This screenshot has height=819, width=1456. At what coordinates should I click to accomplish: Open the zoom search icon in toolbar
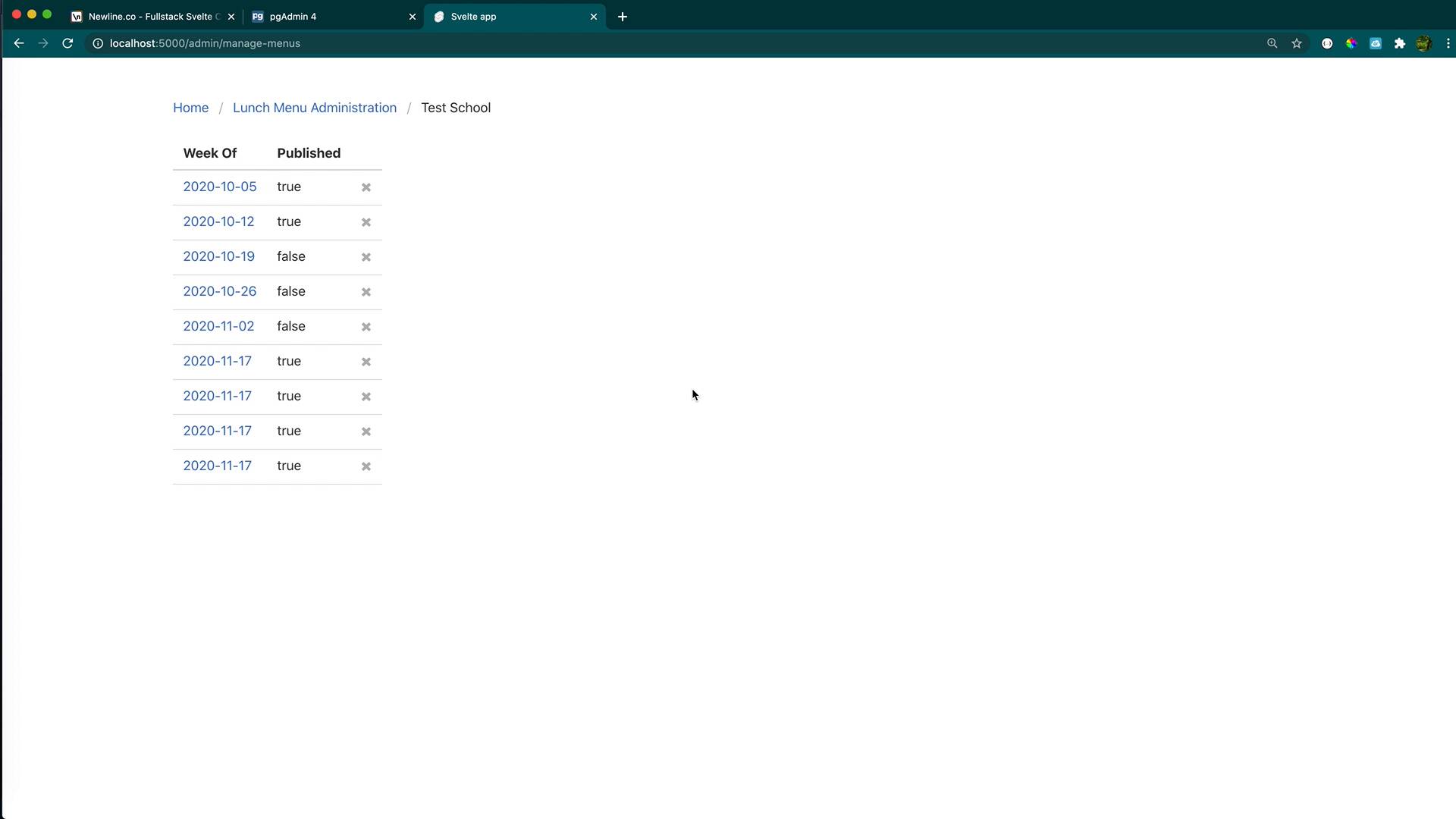coord(1272,43)
